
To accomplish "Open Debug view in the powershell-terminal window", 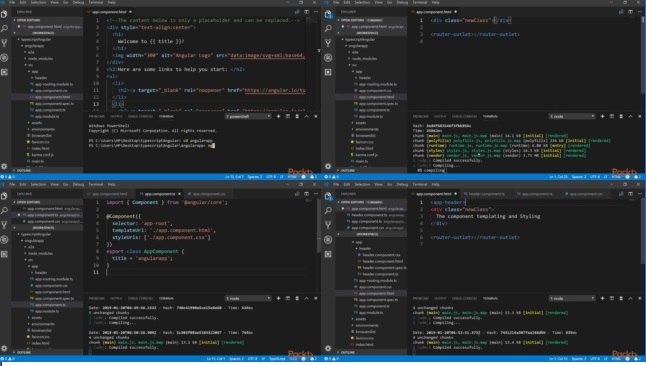I will click(x=4, y=57).
